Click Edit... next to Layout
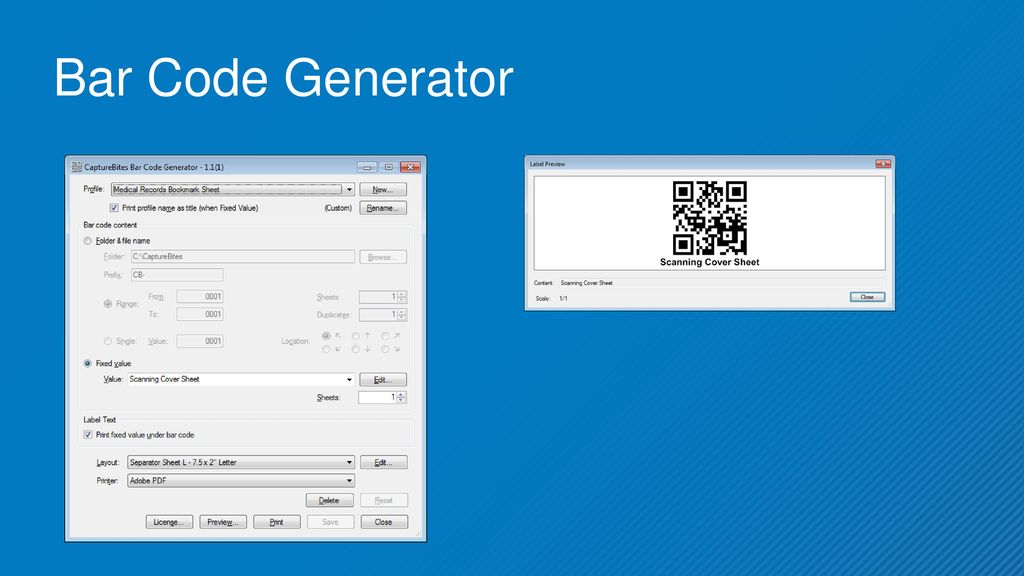 pyautogui.click(x=383, y=462)
